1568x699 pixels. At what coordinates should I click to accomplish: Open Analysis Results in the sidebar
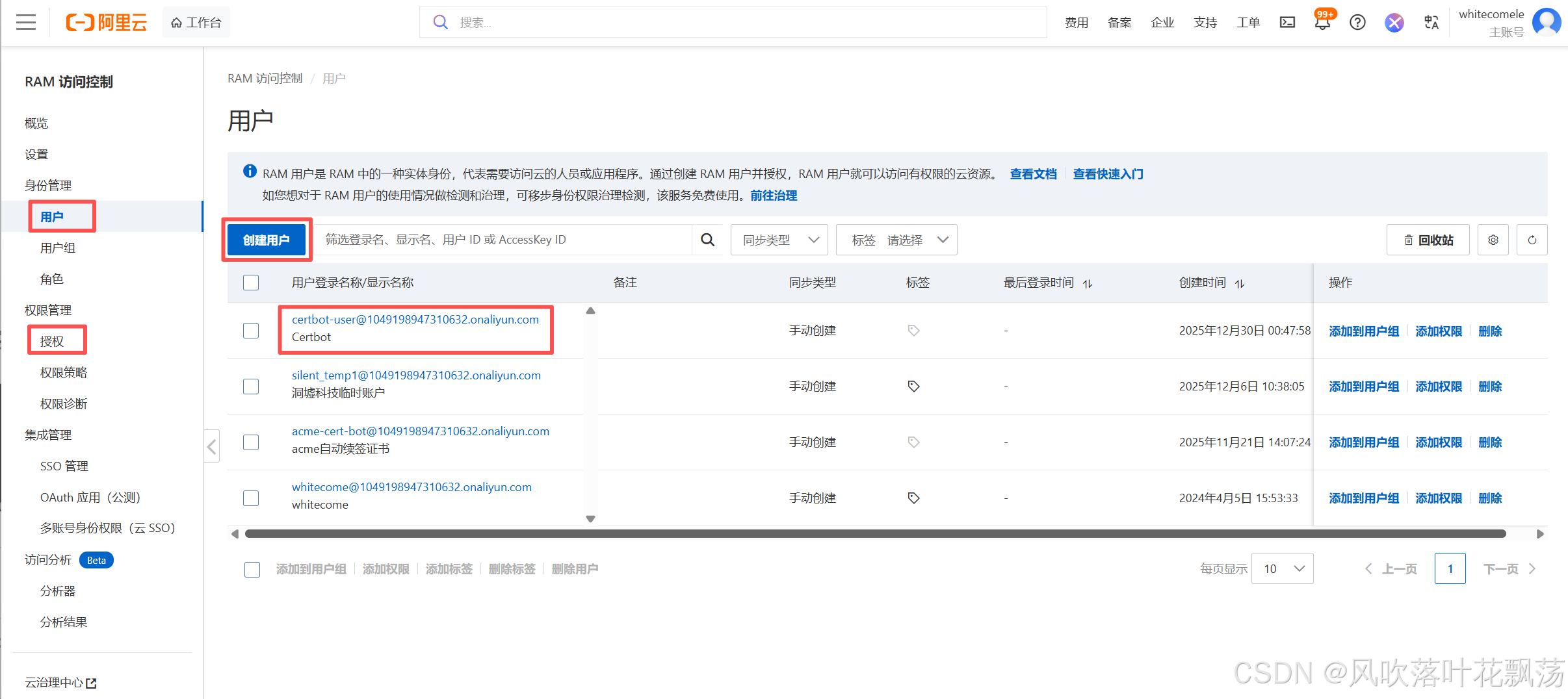pos(64,622)
